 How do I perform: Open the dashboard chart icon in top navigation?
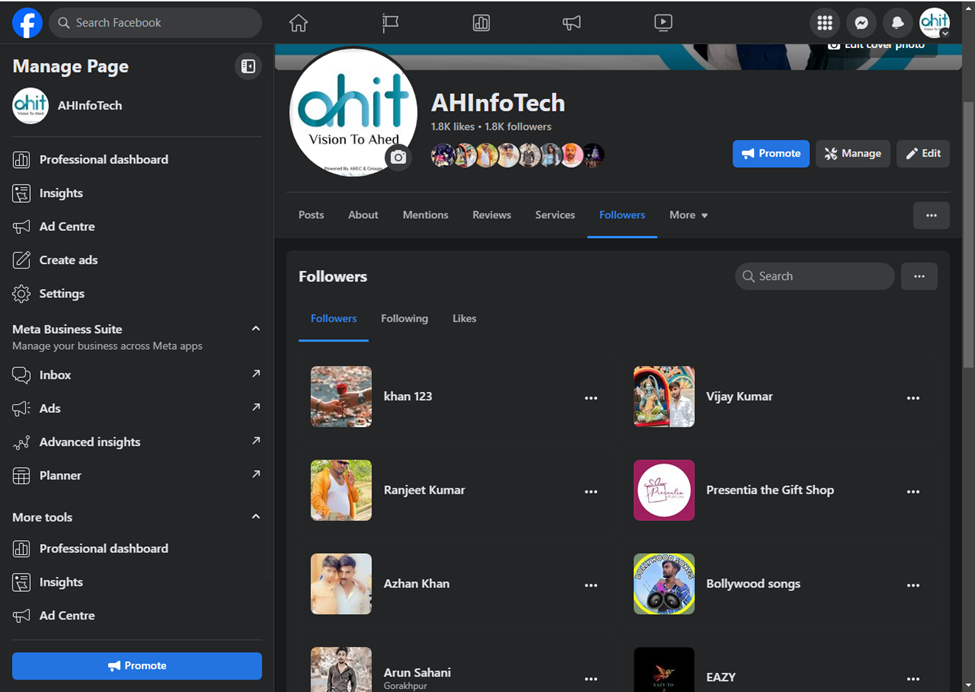[x=481, y=23]
